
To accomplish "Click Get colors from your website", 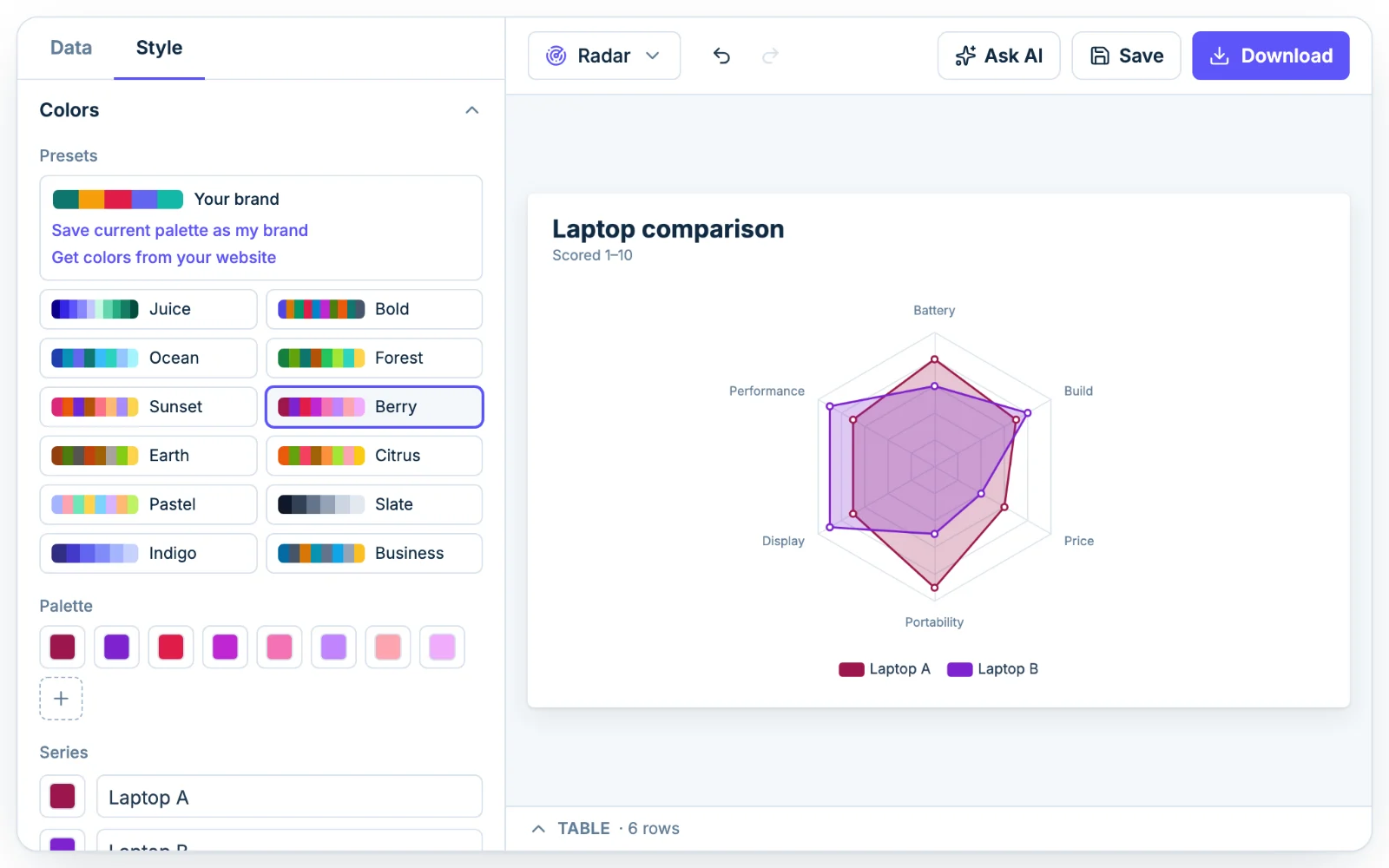I will 164,257.
